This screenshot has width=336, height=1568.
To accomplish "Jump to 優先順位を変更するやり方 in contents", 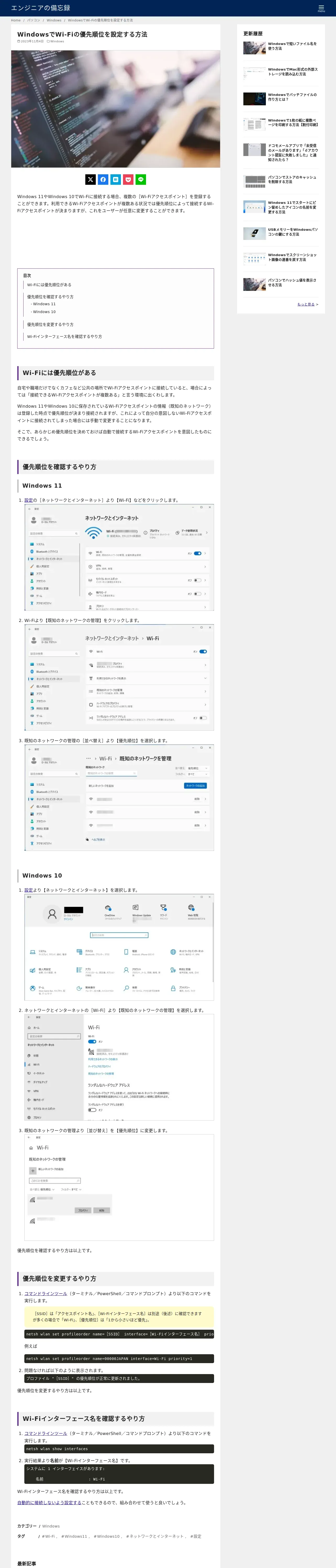I will pyautogui.click(x=50, y=324).
